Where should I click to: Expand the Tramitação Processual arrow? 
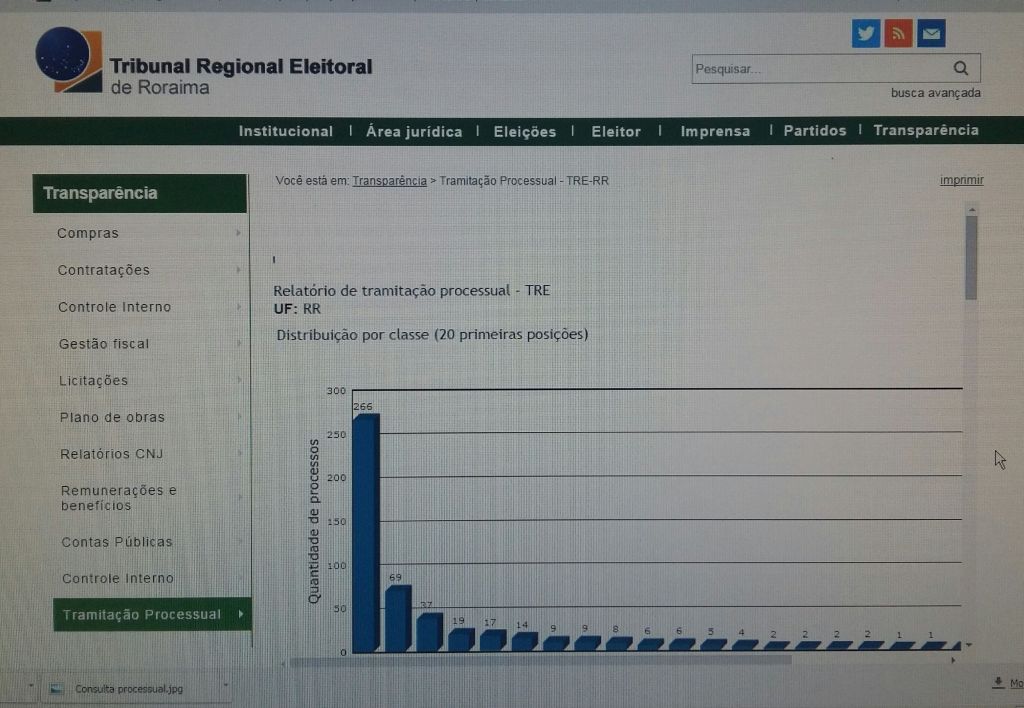pos(240,614)
